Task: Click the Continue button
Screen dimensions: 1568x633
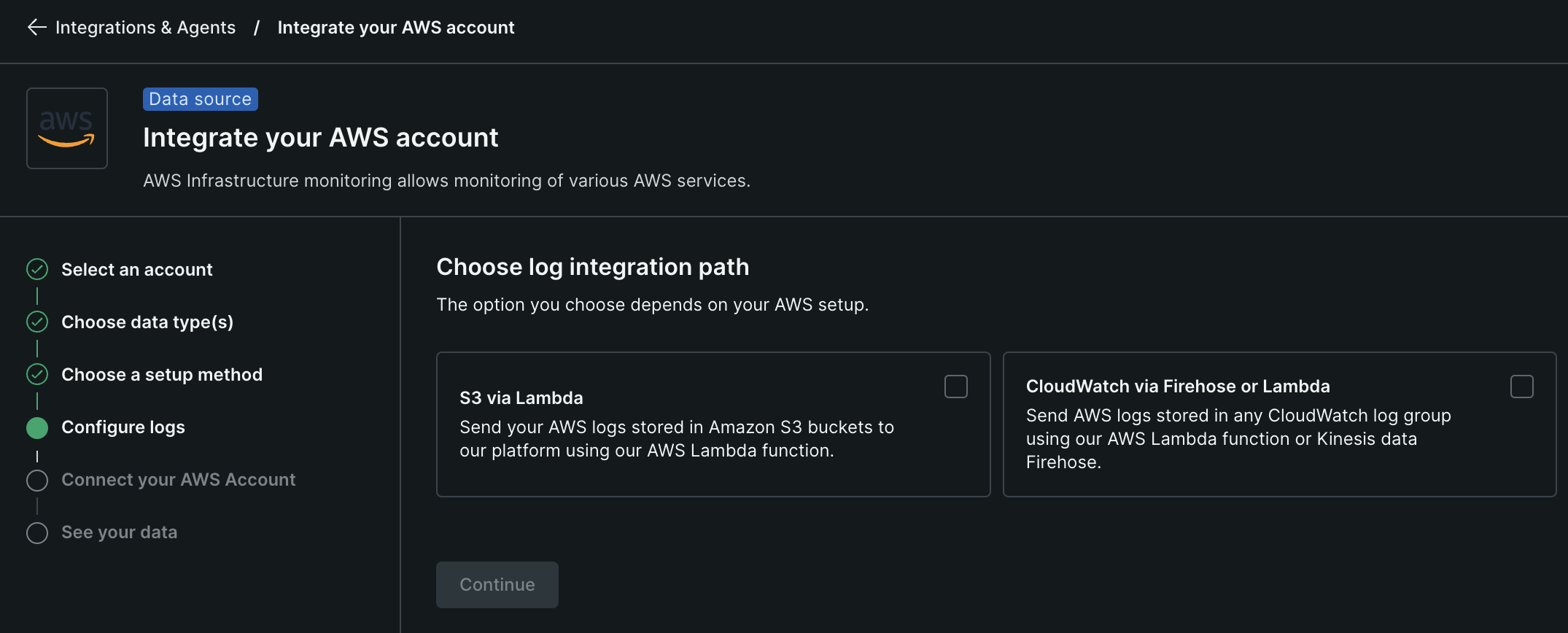Action: [497, 585]
